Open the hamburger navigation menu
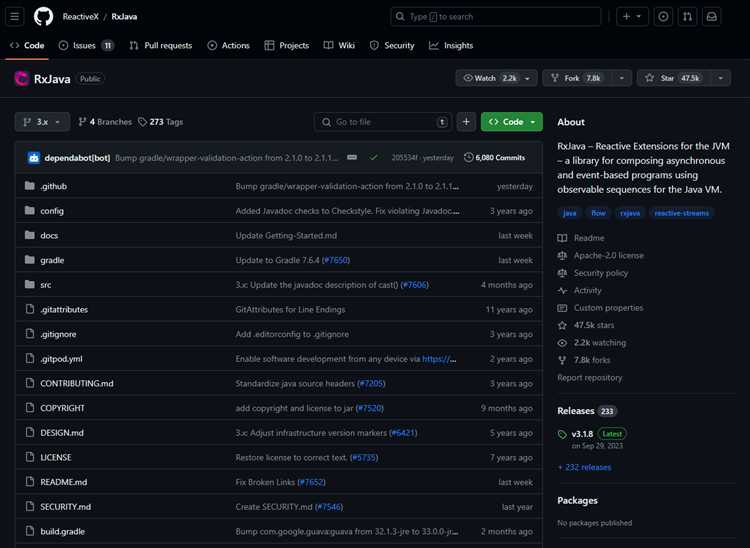This screenshot has height=548, width=750. [15, 17]
